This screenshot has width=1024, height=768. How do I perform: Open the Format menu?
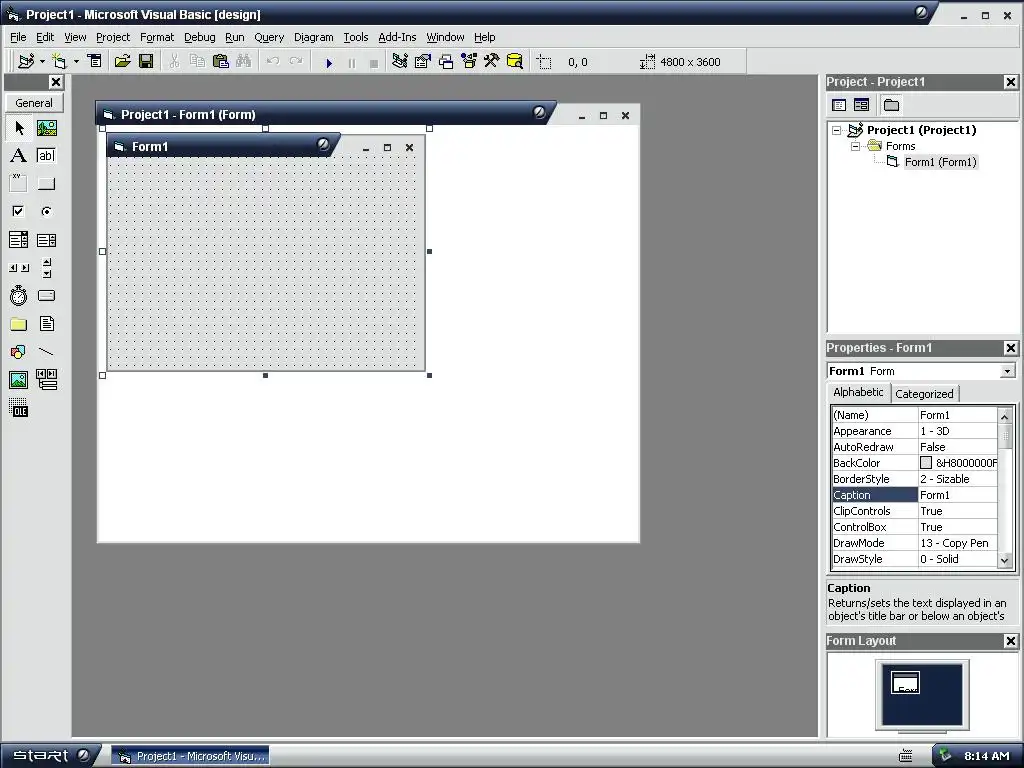(157, 37)
